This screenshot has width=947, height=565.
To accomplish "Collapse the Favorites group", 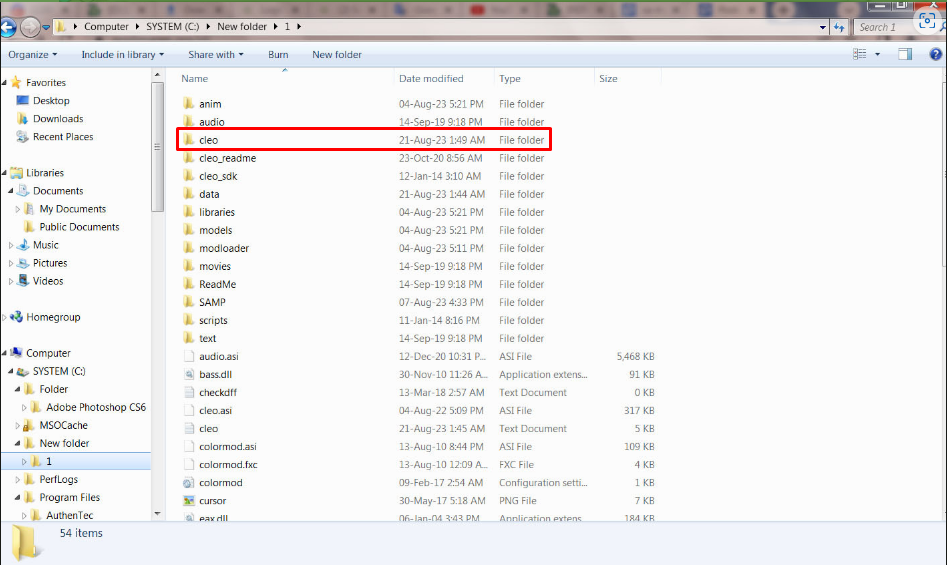I will click(5, 82).
